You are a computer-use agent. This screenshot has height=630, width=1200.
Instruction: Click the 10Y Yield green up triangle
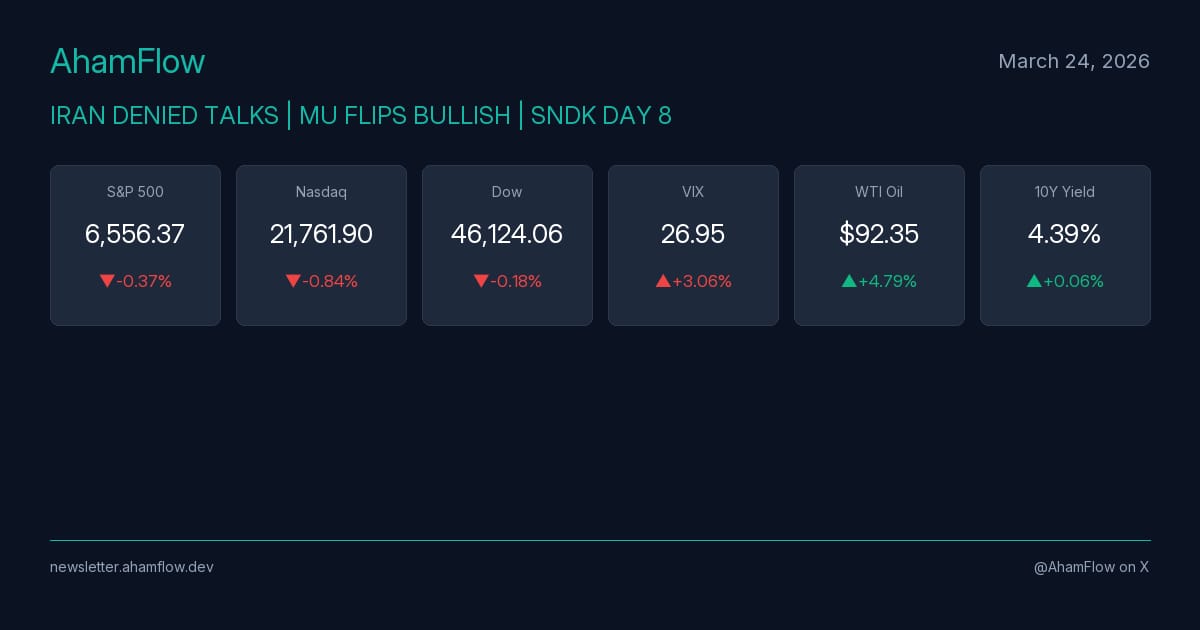coord(1034,282)
